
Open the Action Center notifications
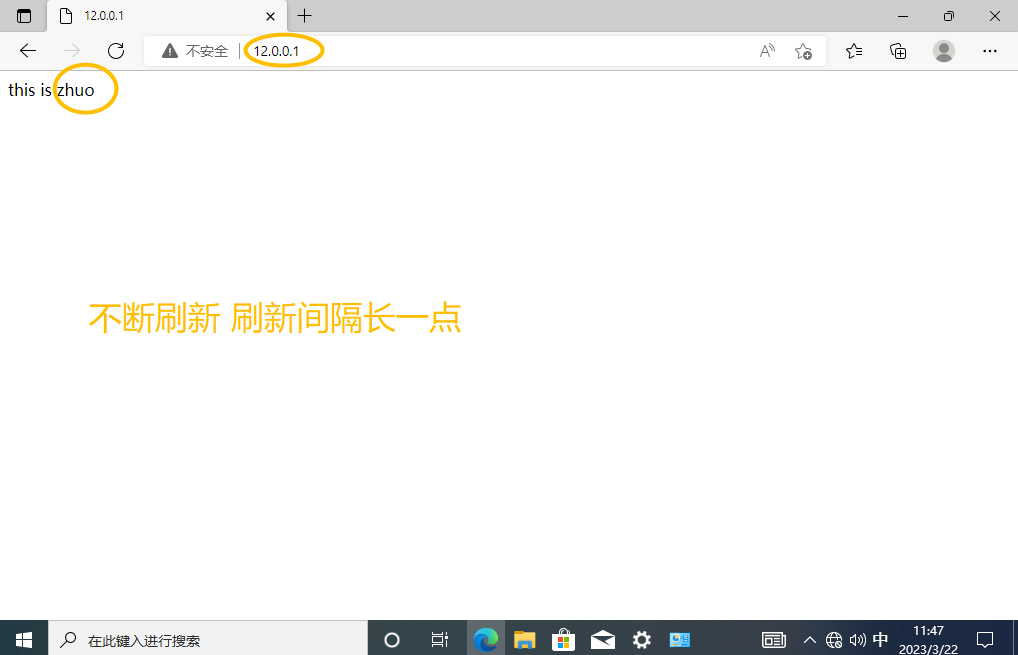coord(985,640)
